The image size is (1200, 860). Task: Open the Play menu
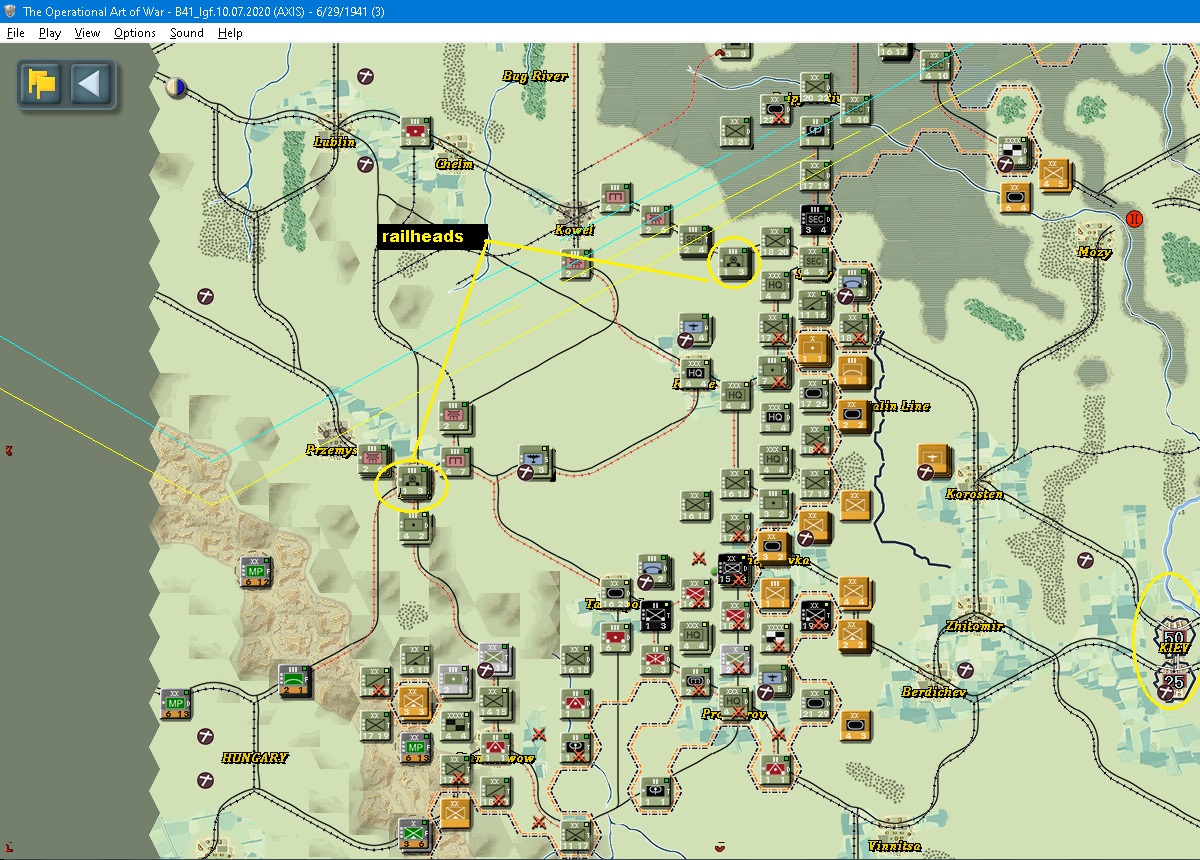point(50,33)
